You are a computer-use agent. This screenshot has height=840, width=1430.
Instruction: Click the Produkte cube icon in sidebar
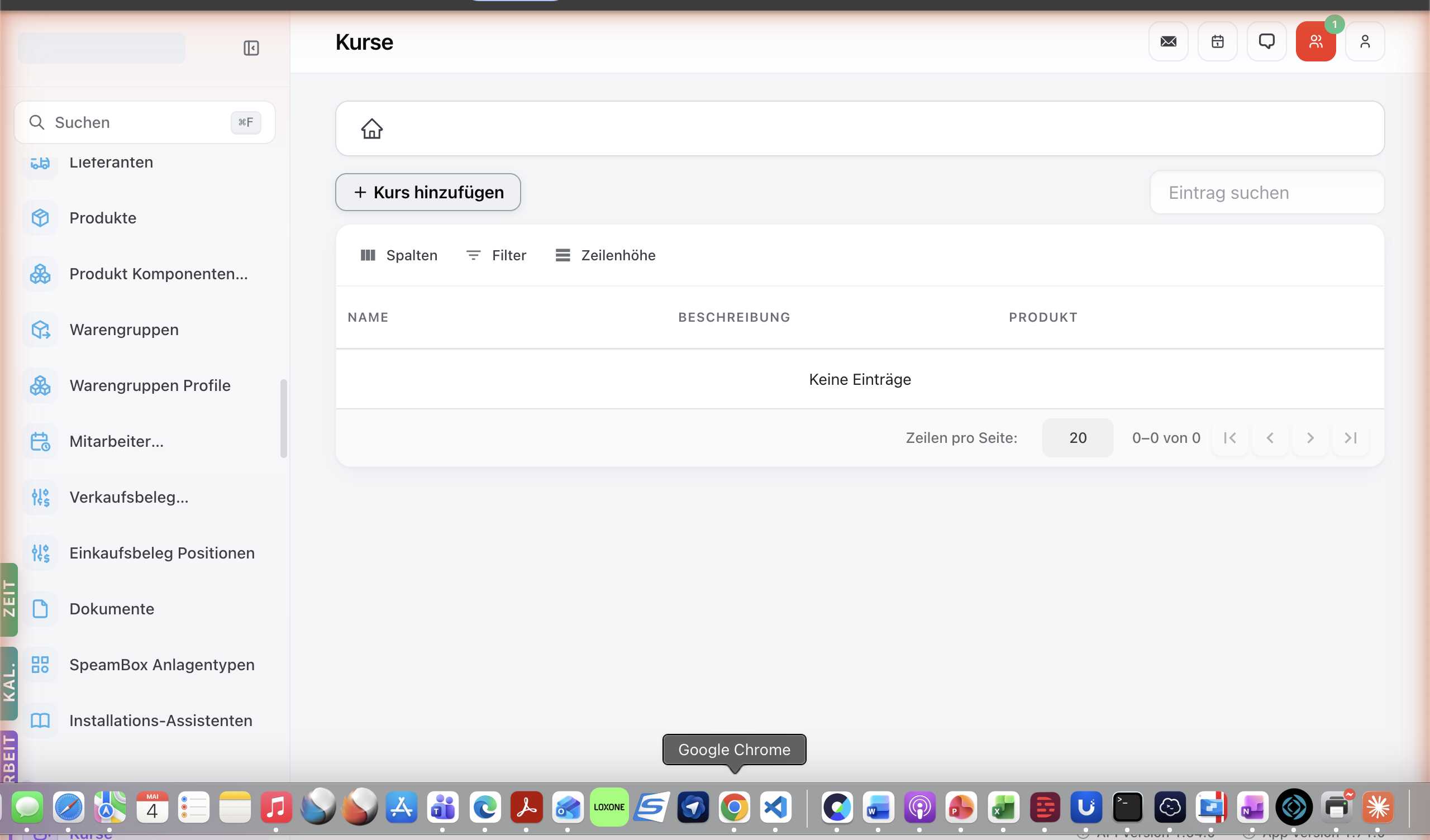40,218
